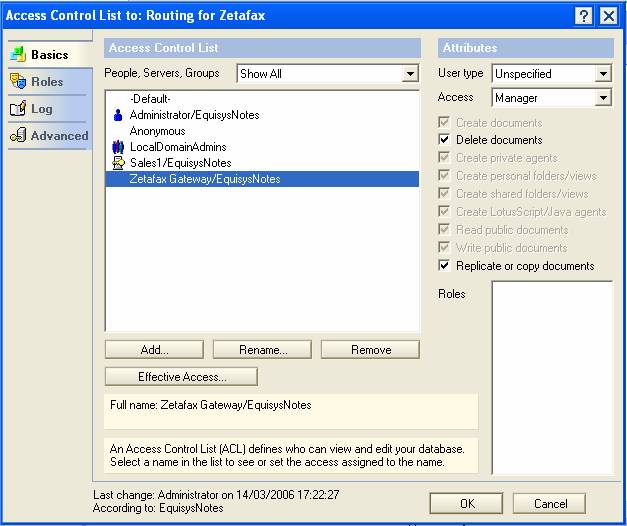
Task: Select Administrator/EquisysNotes entry
Action: coord(262,115)
